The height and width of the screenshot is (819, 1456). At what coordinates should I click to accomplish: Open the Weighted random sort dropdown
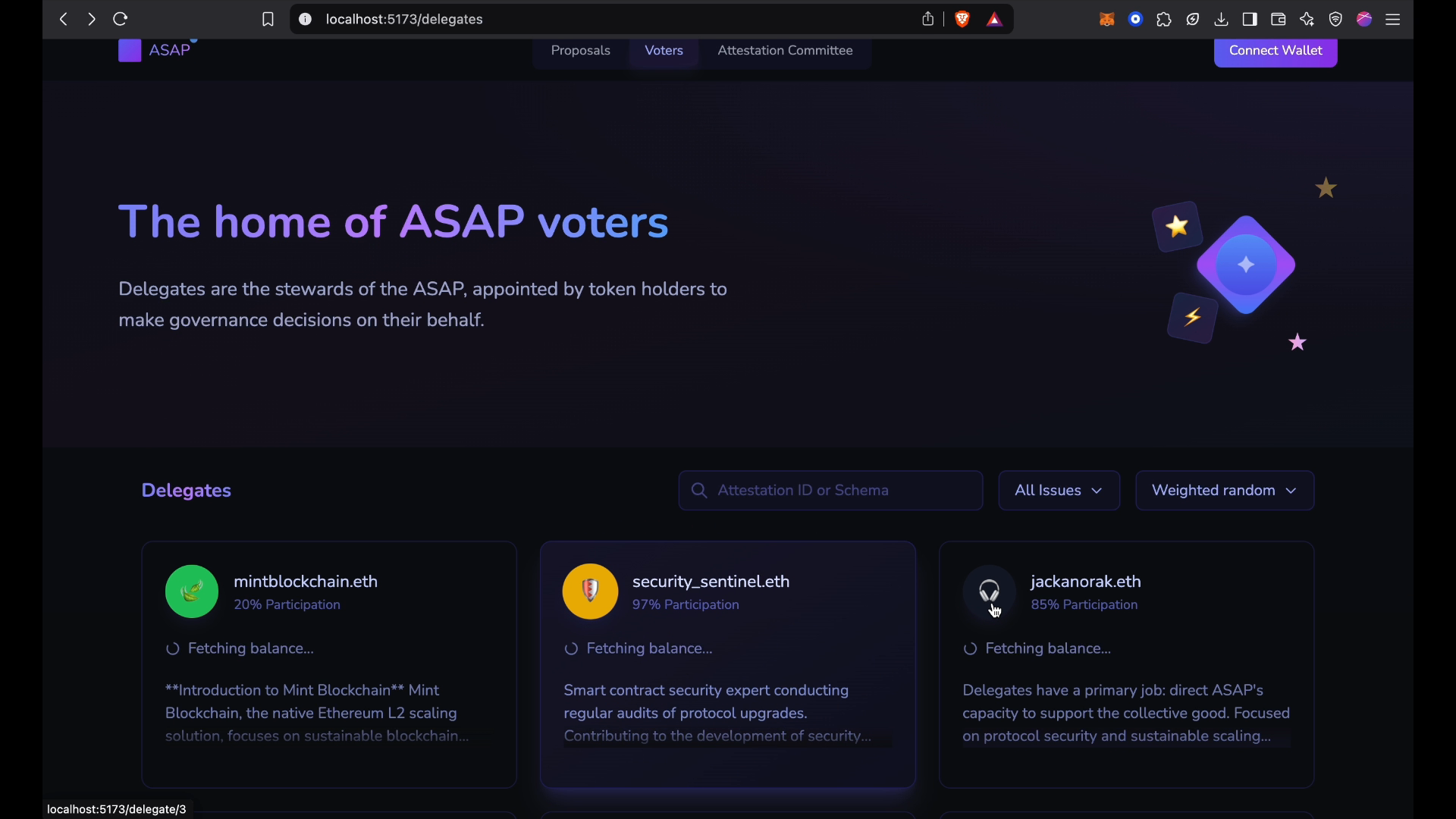(1225, 491)
